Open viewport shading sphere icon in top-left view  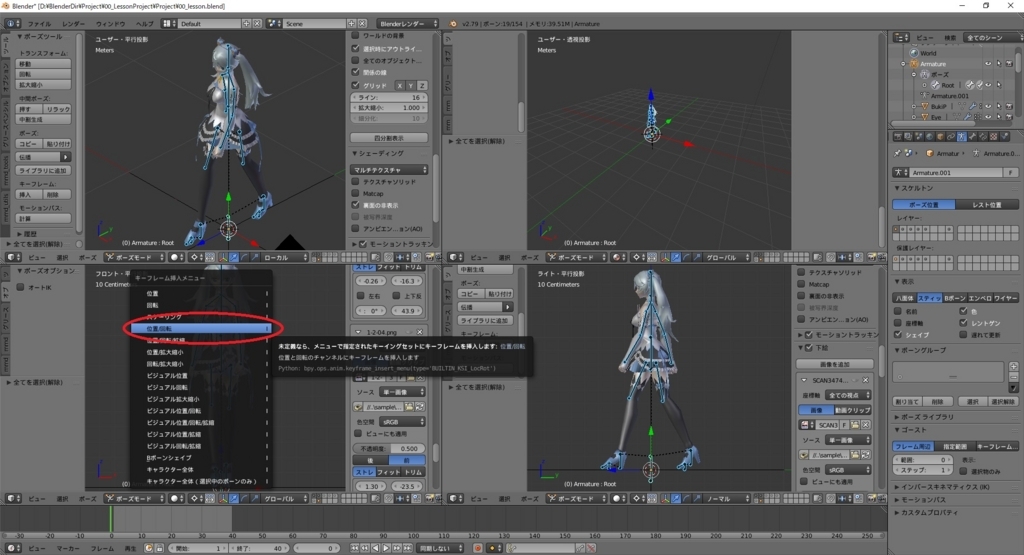pyautogui.click(x=175, y=257)
